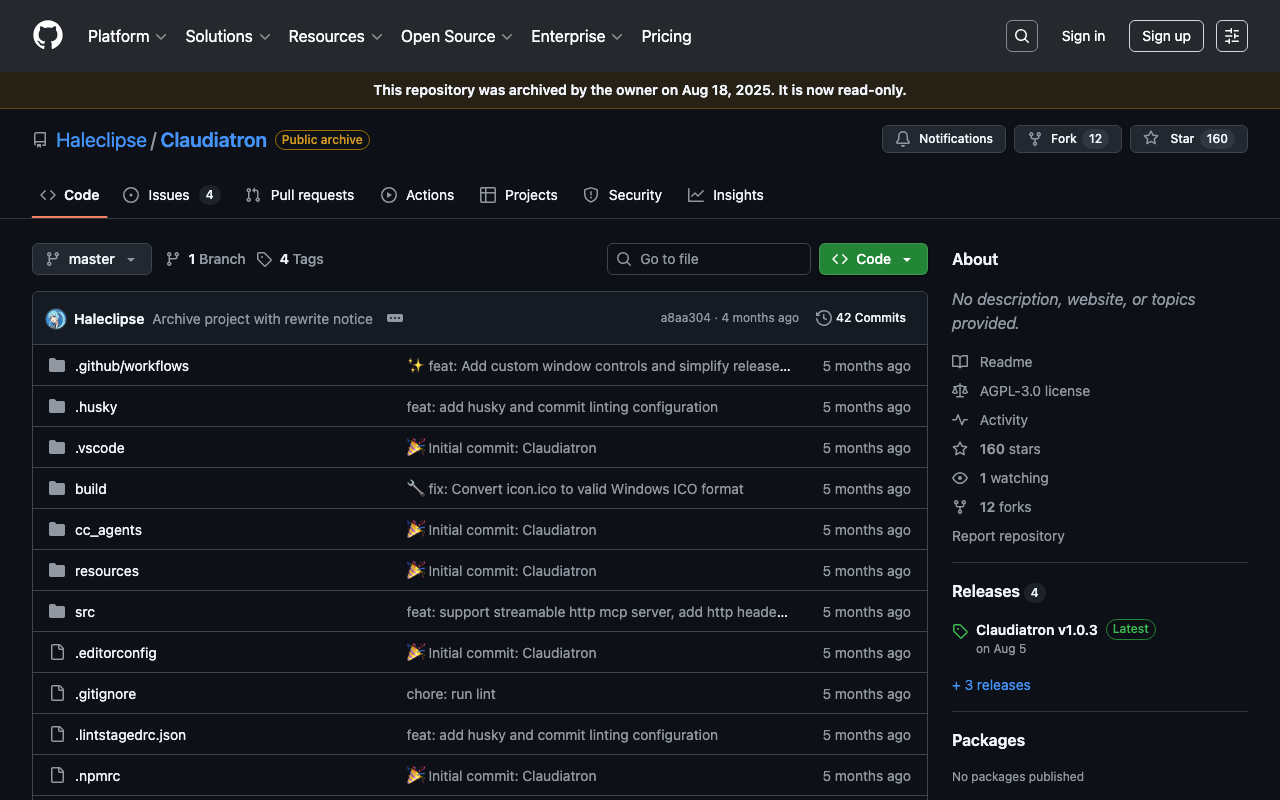The height and width of the screenshot is (800, 1280).
Task: Open the cc_agents folder
Action: 108,530
